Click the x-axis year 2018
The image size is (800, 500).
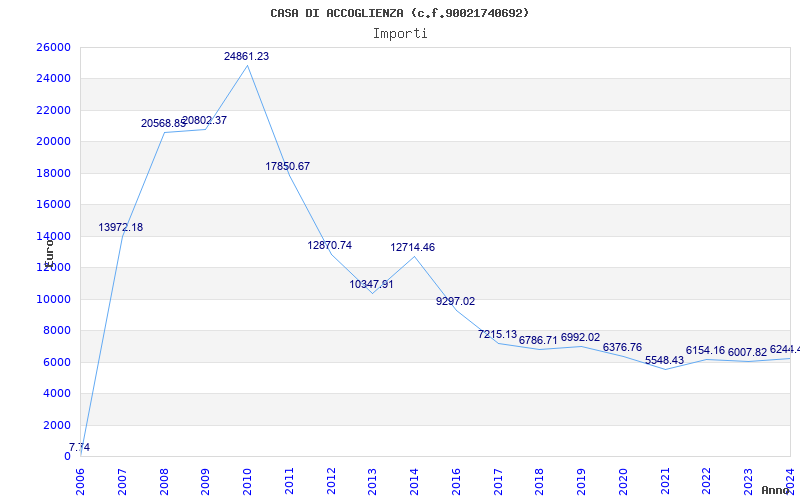[x=540, y=482]
